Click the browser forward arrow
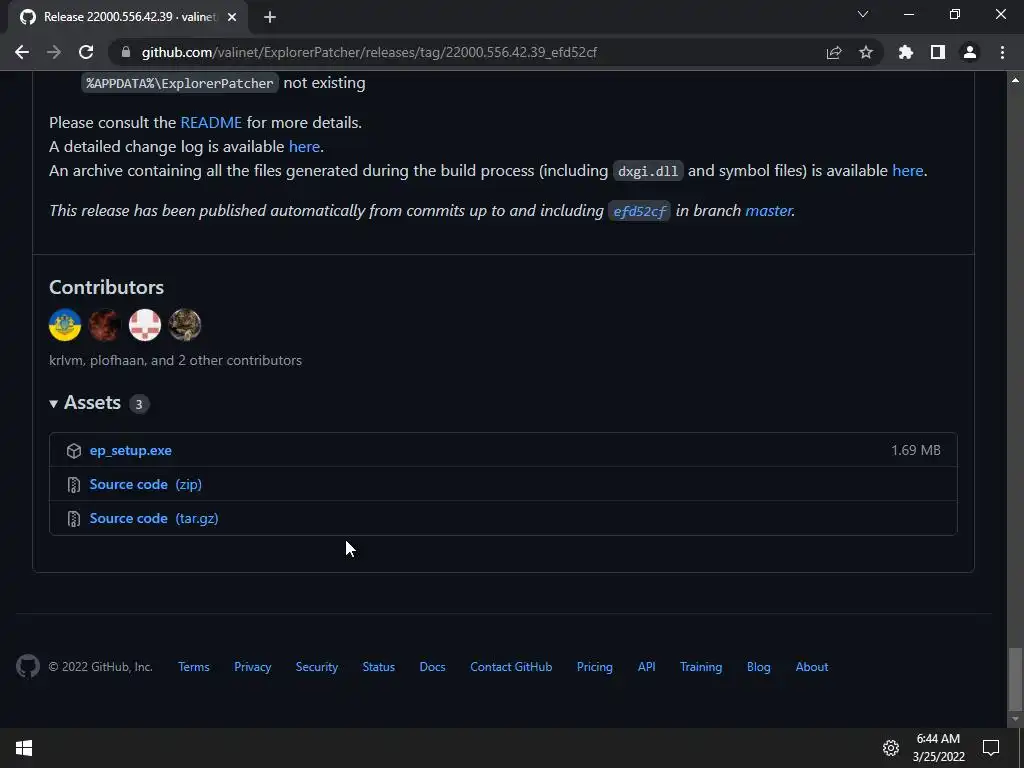This screenshot has height=768, width=1024. coord(54,52)
